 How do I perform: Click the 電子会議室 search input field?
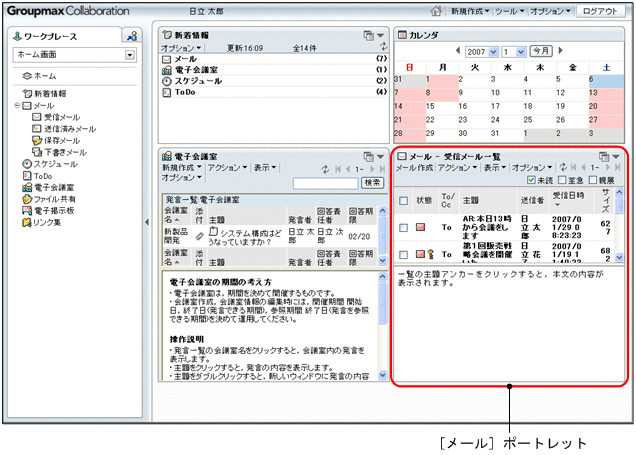point(326,183)
